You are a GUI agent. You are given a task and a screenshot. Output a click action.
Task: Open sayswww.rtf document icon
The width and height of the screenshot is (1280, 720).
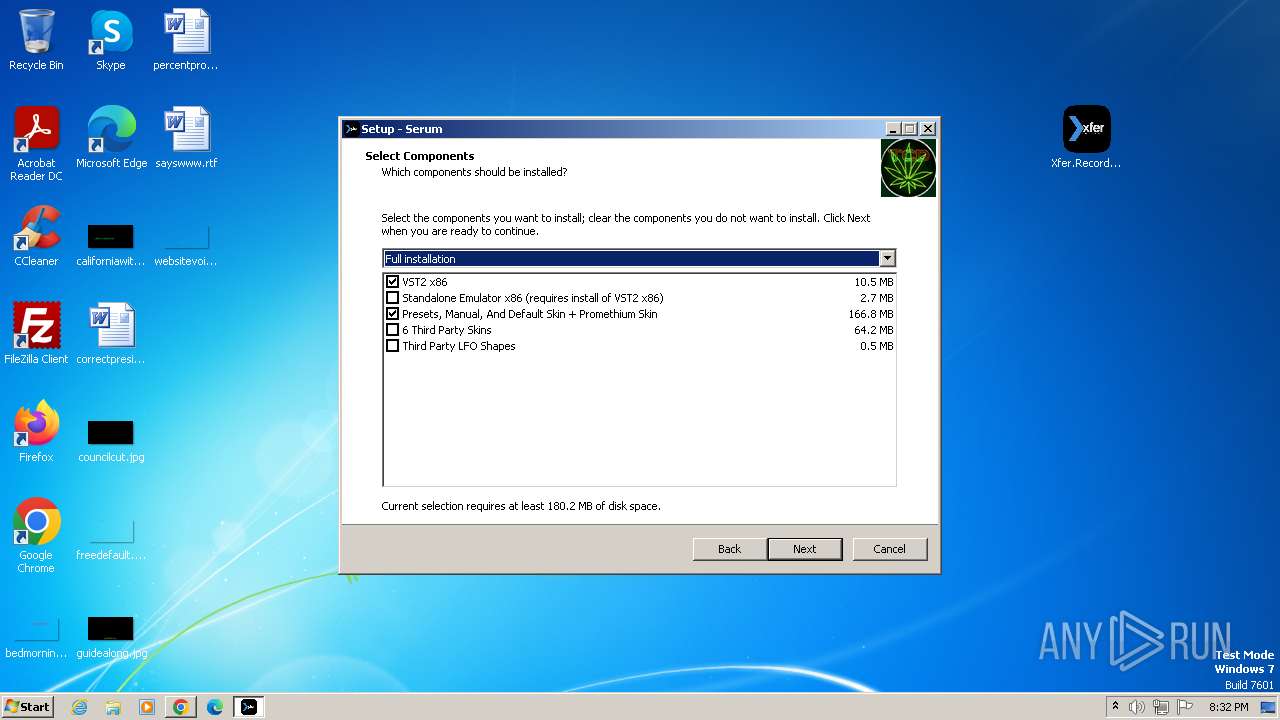[186, 137]
